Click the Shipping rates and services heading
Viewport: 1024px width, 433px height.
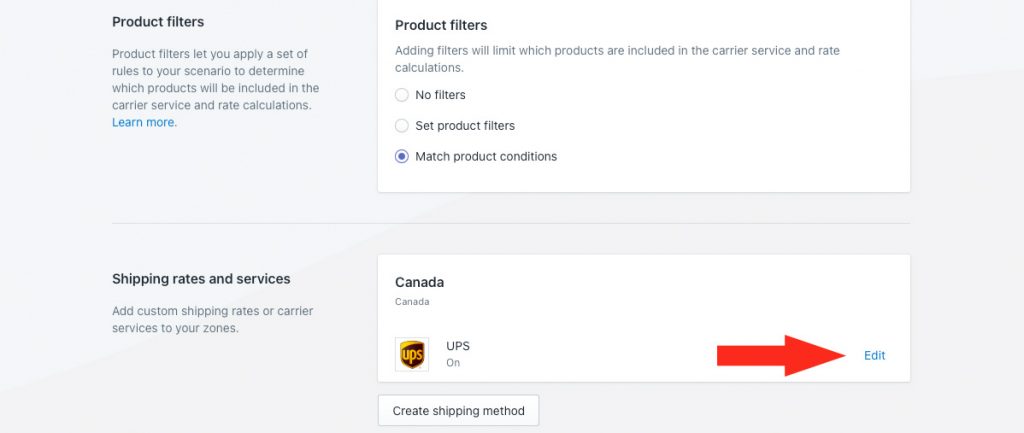click(x=201, y=279)
